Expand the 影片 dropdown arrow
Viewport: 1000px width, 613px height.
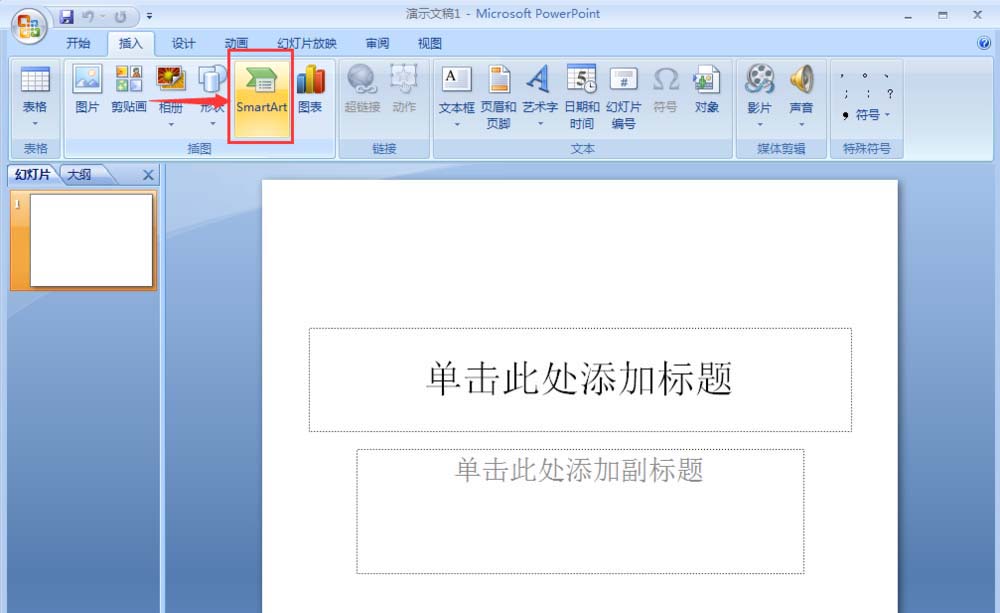[x=759, y=124]
